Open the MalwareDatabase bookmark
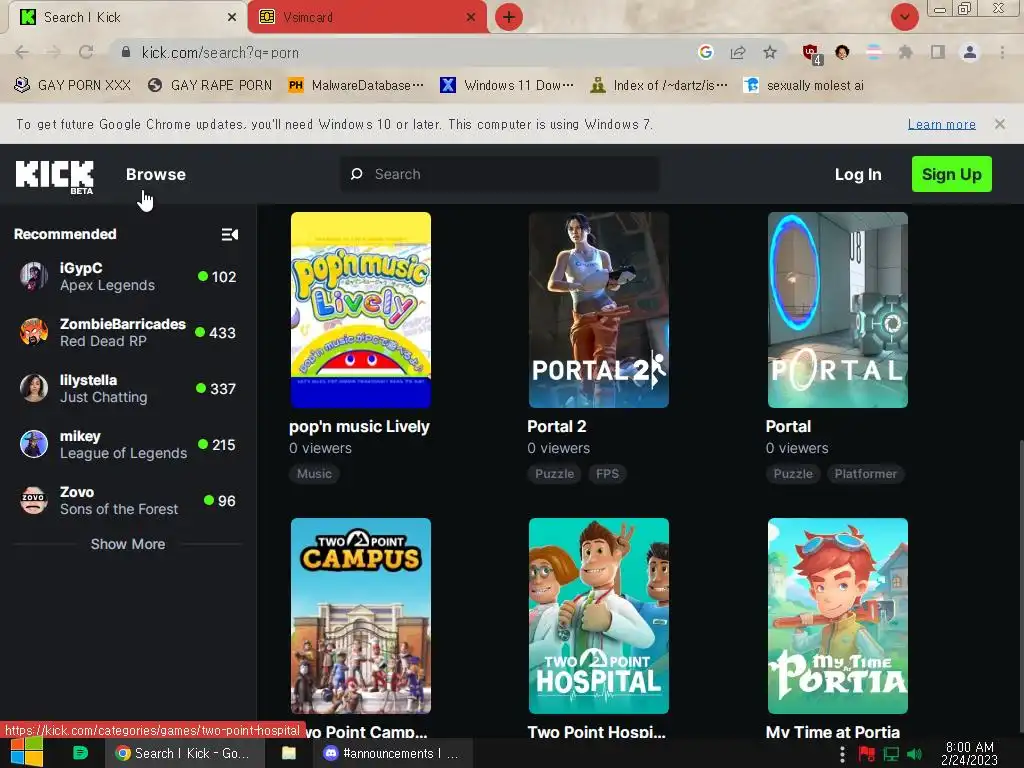Screen dimensions: 1024x768 click(356, 86)
